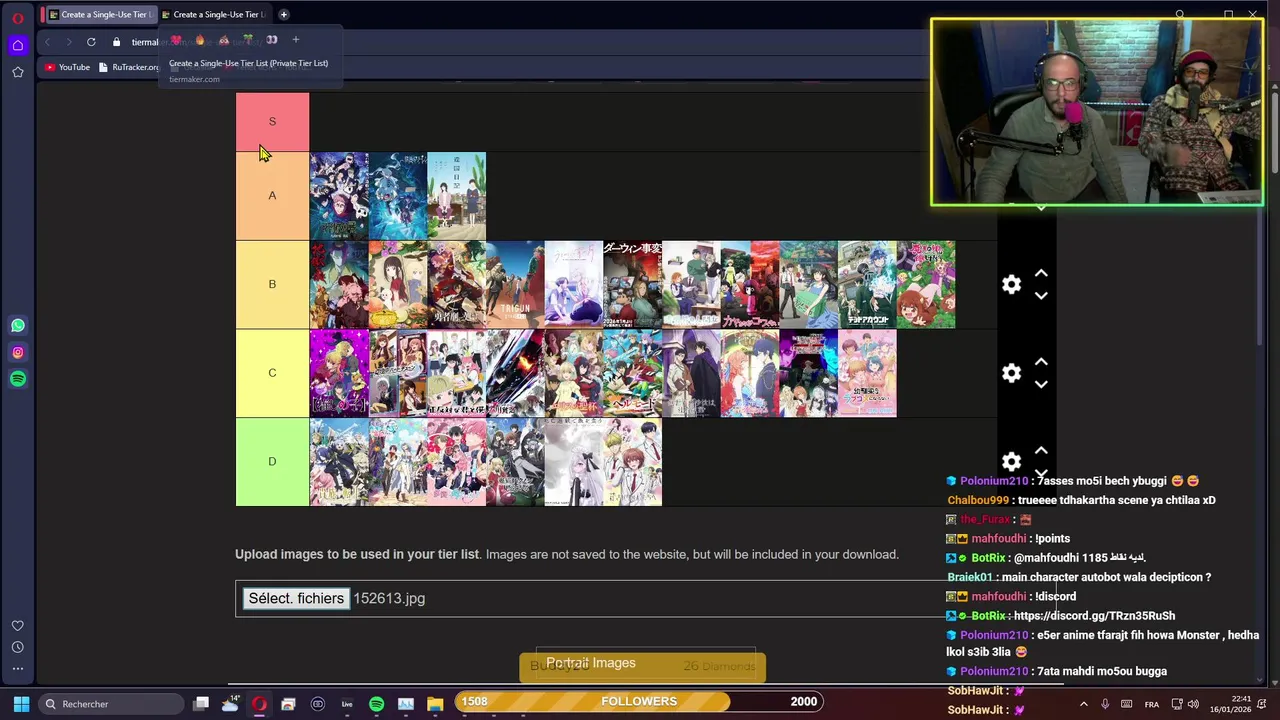Select the first anime poster in tier A

point(339,196)
